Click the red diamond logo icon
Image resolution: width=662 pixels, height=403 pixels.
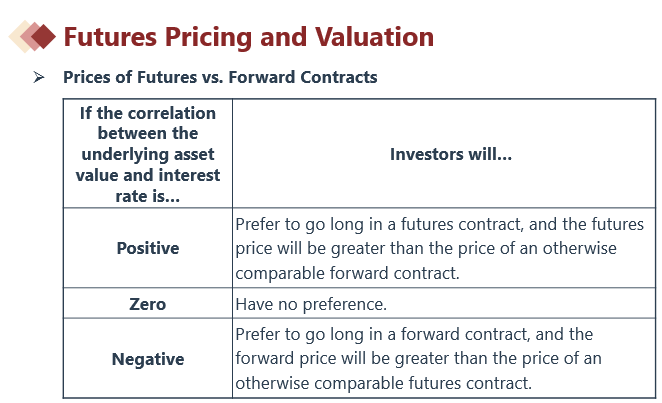click(x=33, y=36)
